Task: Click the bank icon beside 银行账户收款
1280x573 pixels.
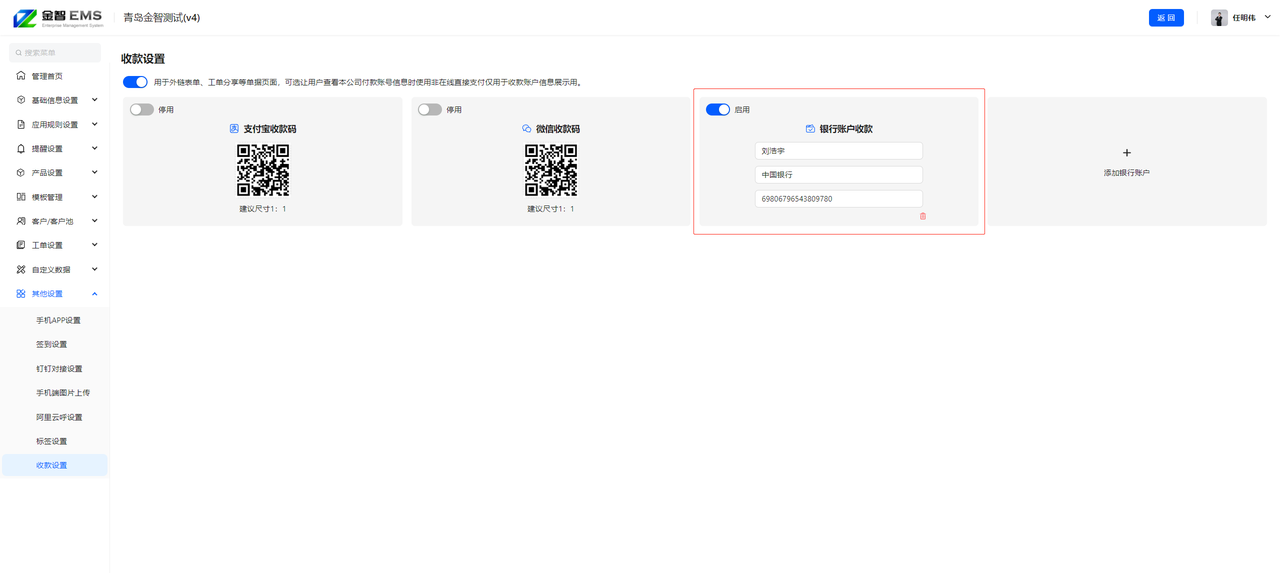Action: pos(810,129)
